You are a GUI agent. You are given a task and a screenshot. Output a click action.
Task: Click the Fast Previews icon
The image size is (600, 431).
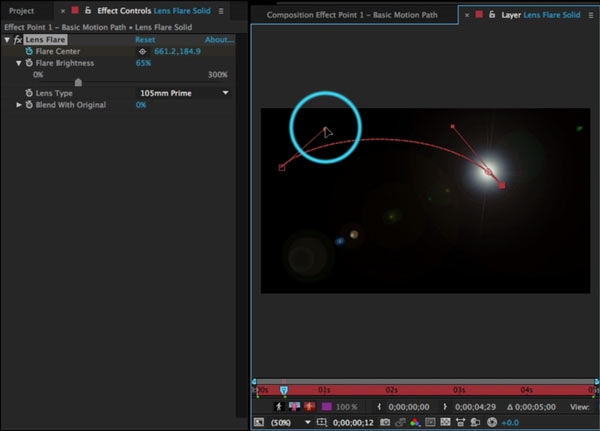[x=475, y=422]
